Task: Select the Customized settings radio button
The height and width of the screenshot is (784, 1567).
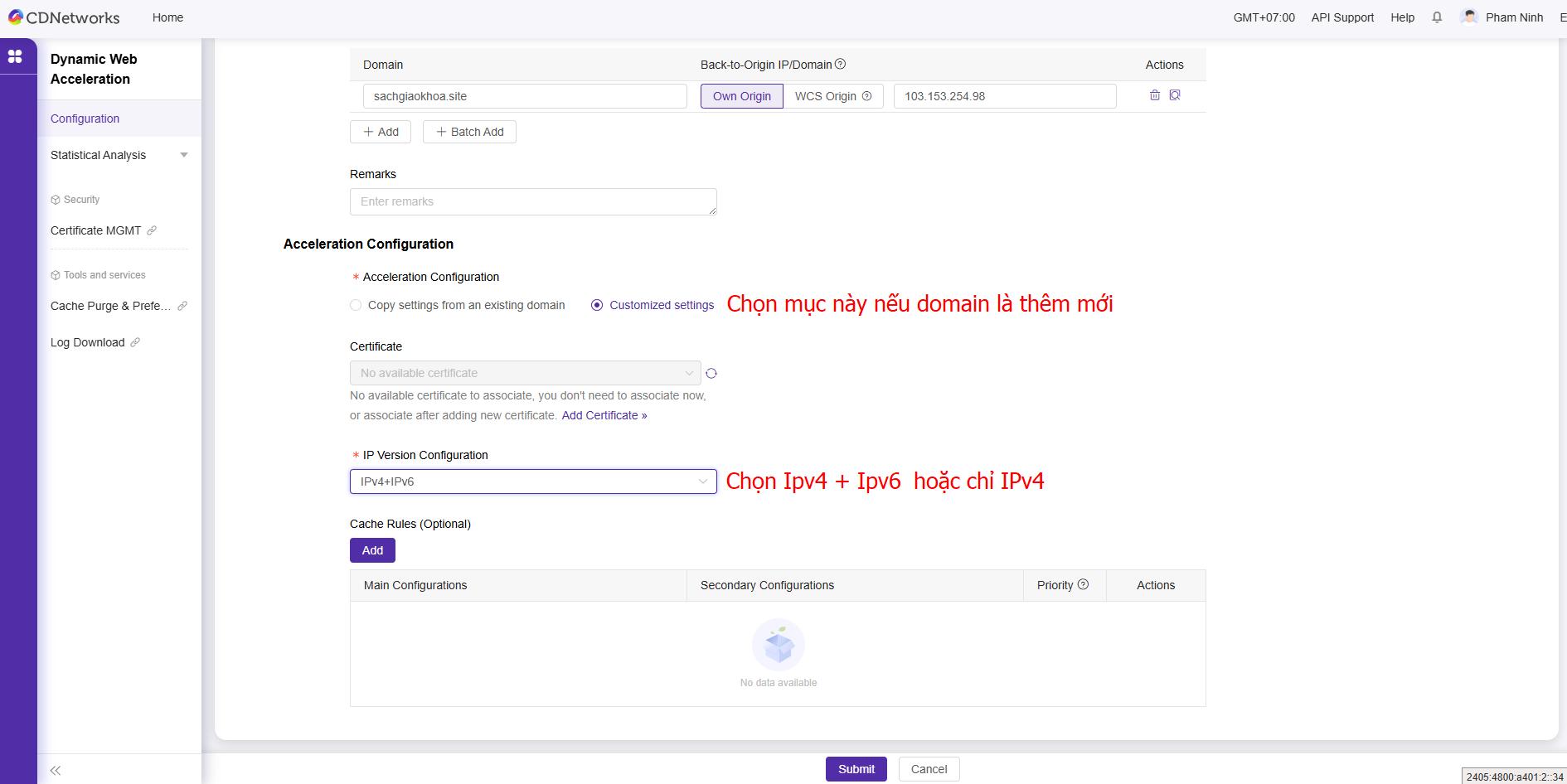Action: [597, 305]
